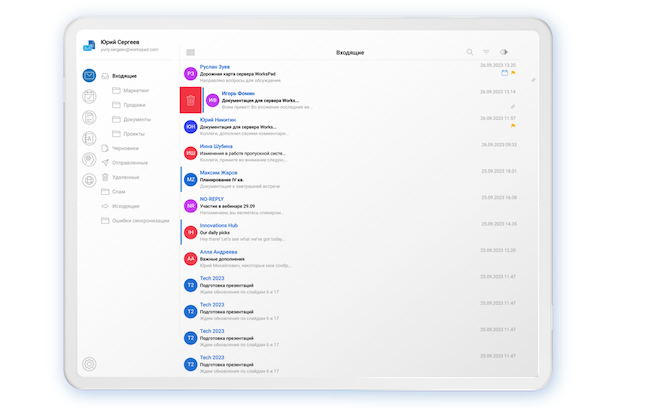Click the ЮН avatar of Юрий Никитин
Viewport: 650px width, 408px height.
190,126
